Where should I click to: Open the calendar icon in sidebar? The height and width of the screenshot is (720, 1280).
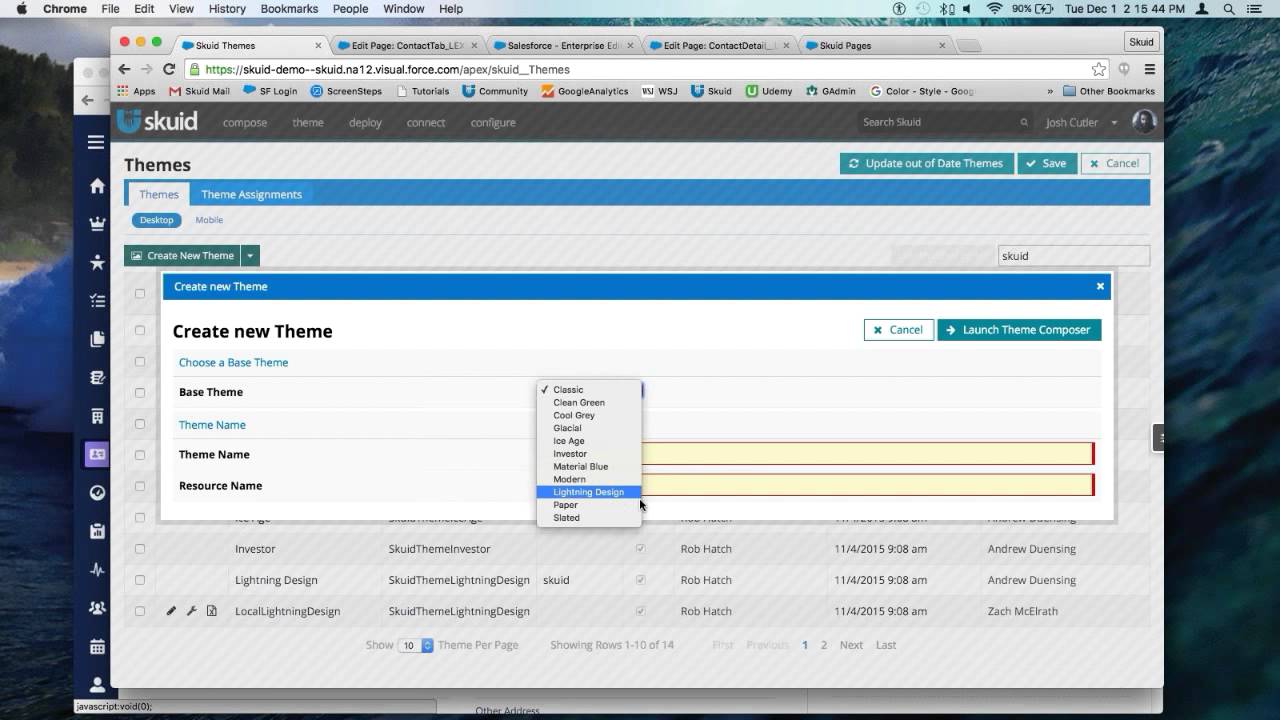(x=97, y=646)
